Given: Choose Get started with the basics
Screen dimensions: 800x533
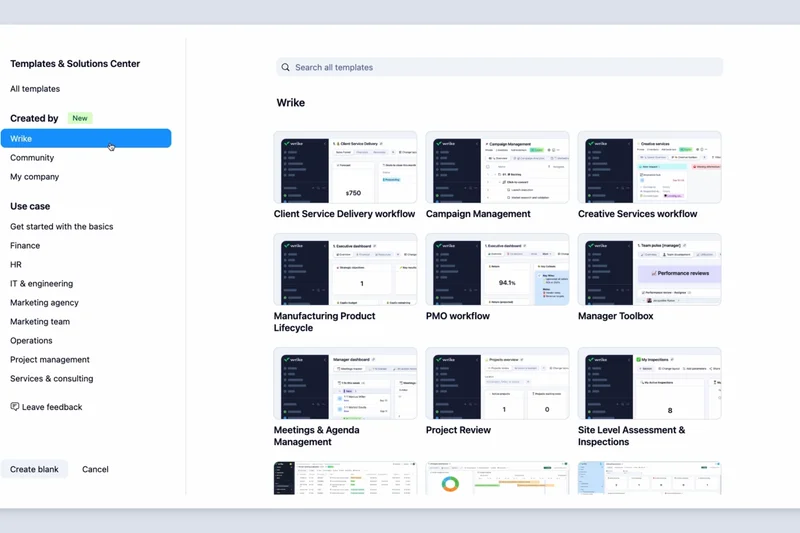Looking at the screenshot, I should [61, 227].
